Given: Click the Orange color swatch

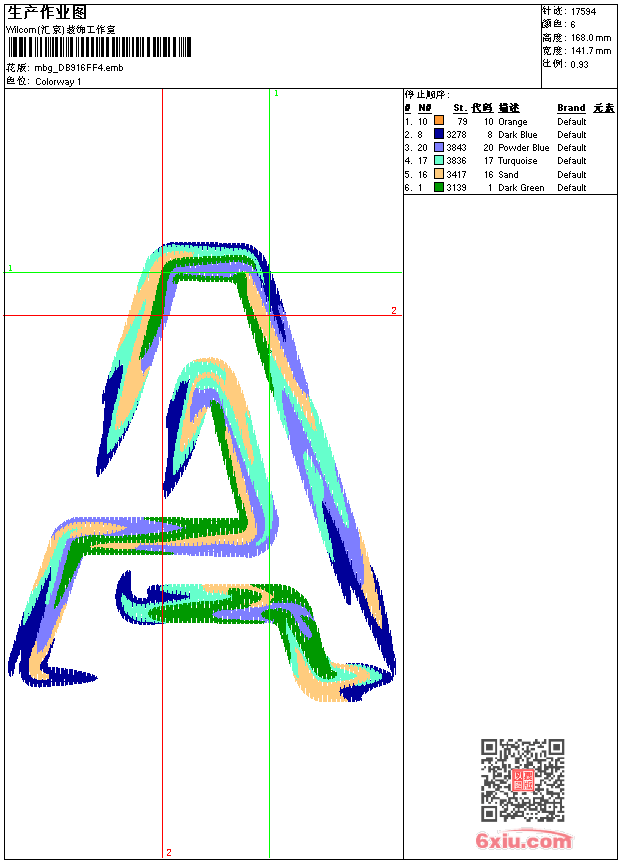Looking at the screenshot, I should tap(439, 121).
